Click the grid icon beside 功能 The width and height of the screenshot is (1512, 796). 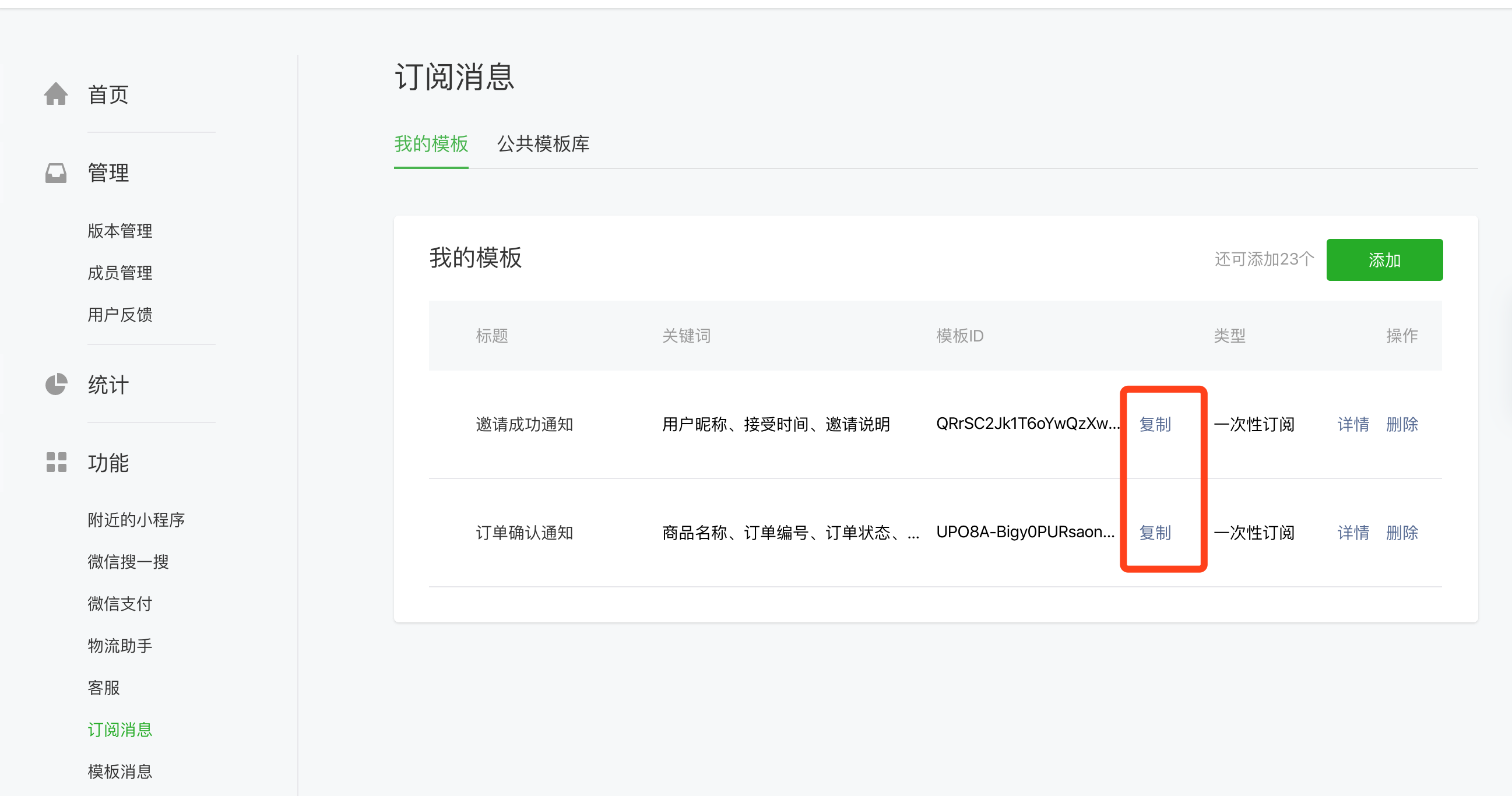click(x=56, y=462)
